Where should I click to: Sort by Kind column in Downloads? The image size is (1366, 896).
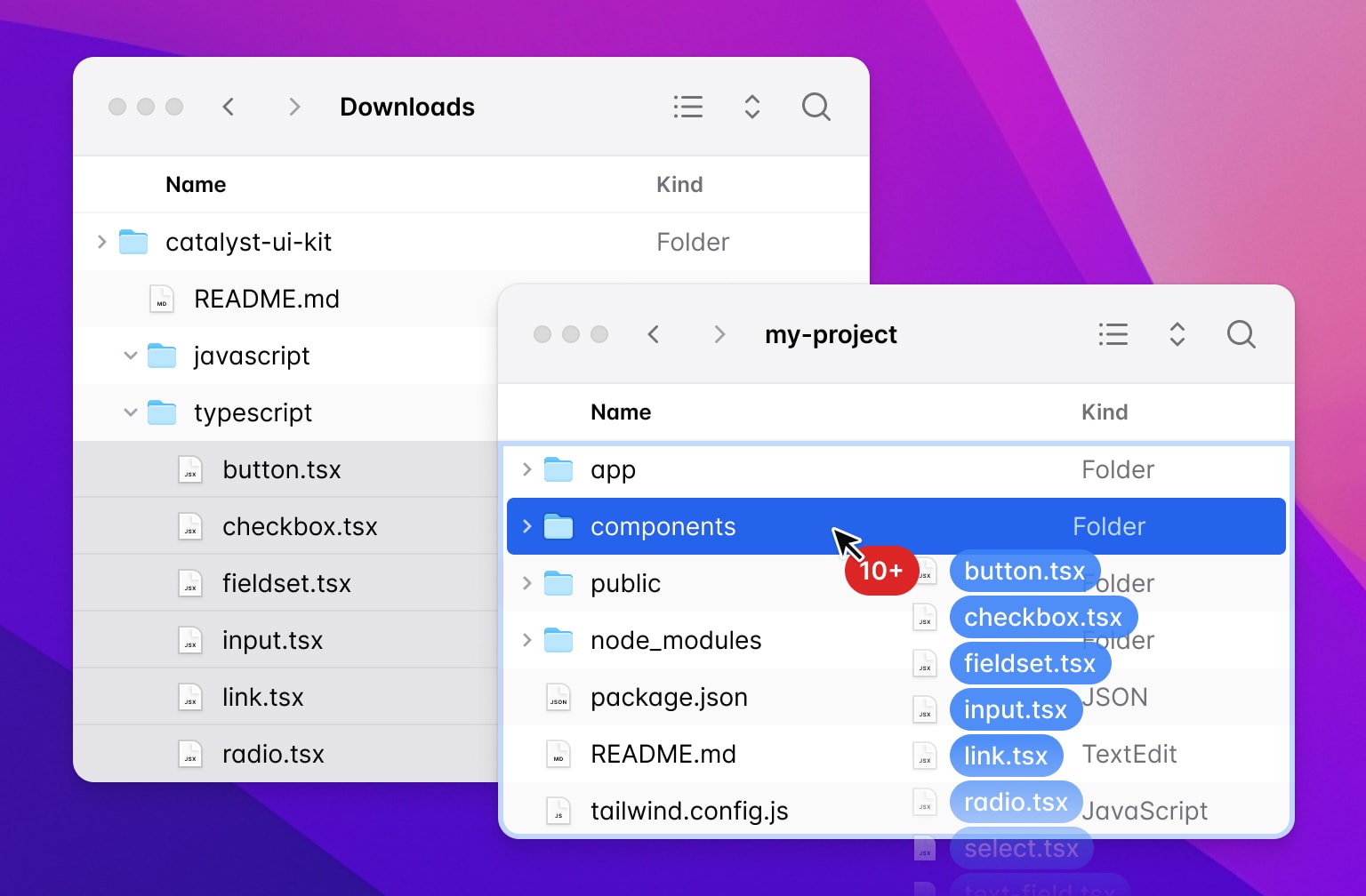pyautogui.click(x=679, y=185)
